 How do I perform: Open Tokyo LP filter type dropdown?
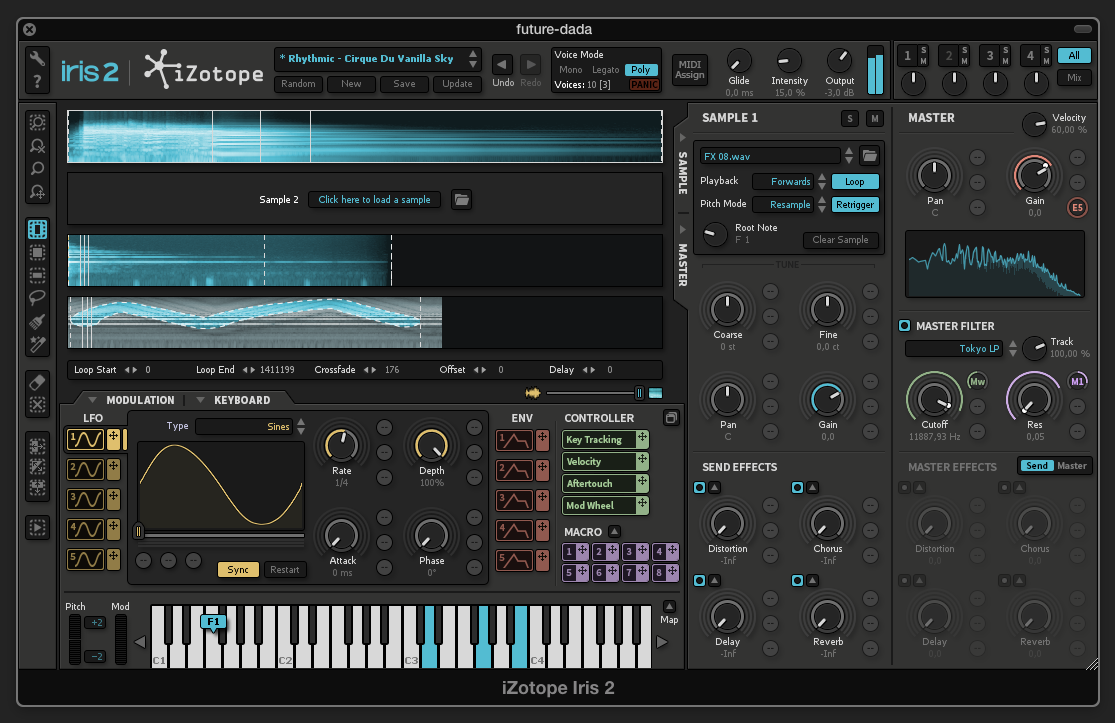tap(1013, 348)
